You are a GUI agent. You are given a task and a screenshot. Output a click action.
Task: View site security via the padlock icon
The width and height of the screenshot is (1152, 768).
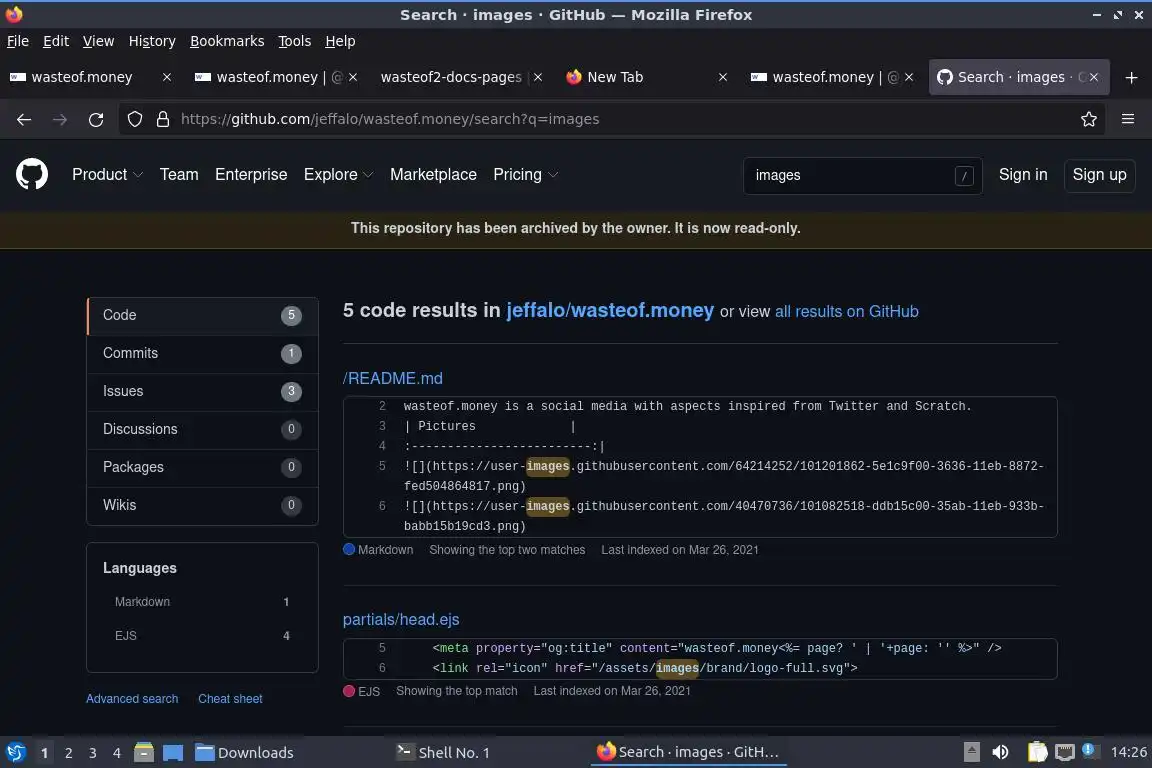(163, 119)
